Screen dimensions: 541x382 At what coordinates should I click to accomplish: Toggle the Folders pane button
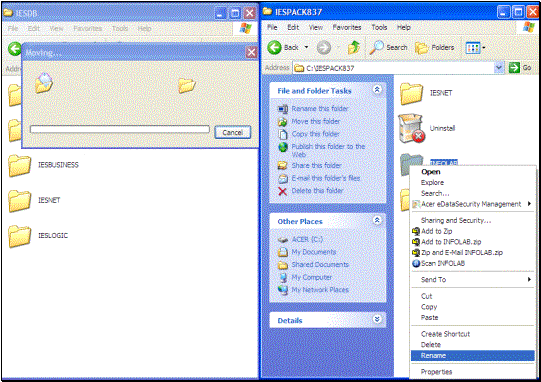tap(434, 48)
